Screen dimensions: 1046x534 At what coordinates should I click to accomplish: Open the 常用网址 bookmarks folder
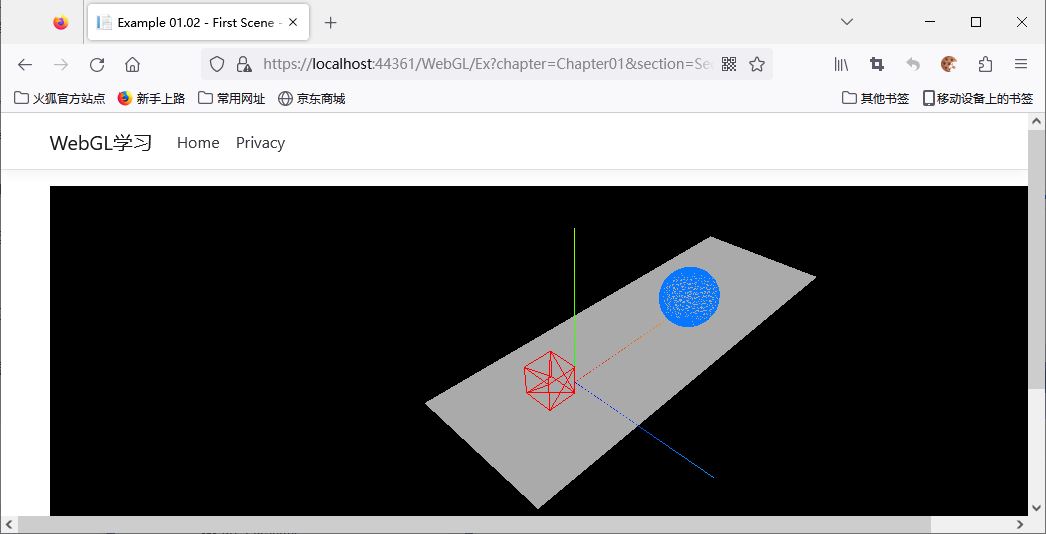tap(231, 99)
